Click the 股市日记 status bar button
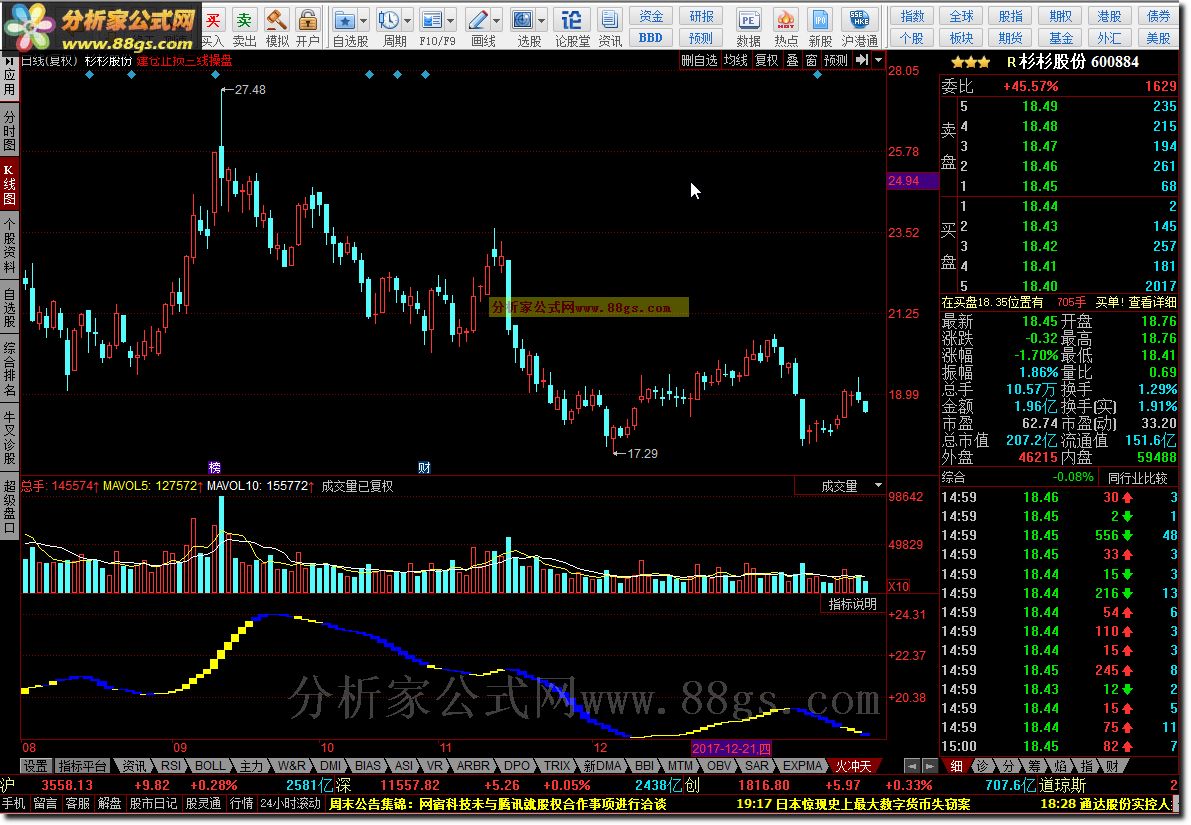 coord(153,804)
